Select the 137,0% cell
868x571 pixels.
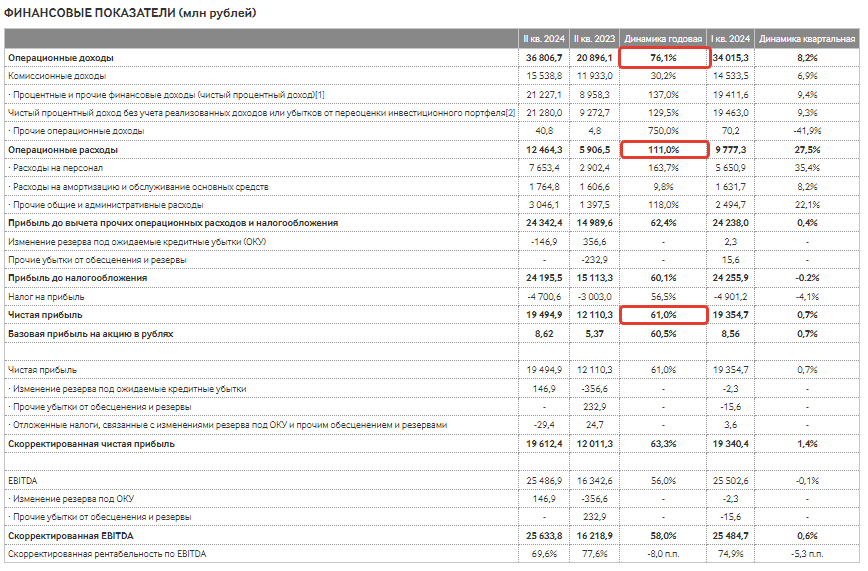point(663,95)
